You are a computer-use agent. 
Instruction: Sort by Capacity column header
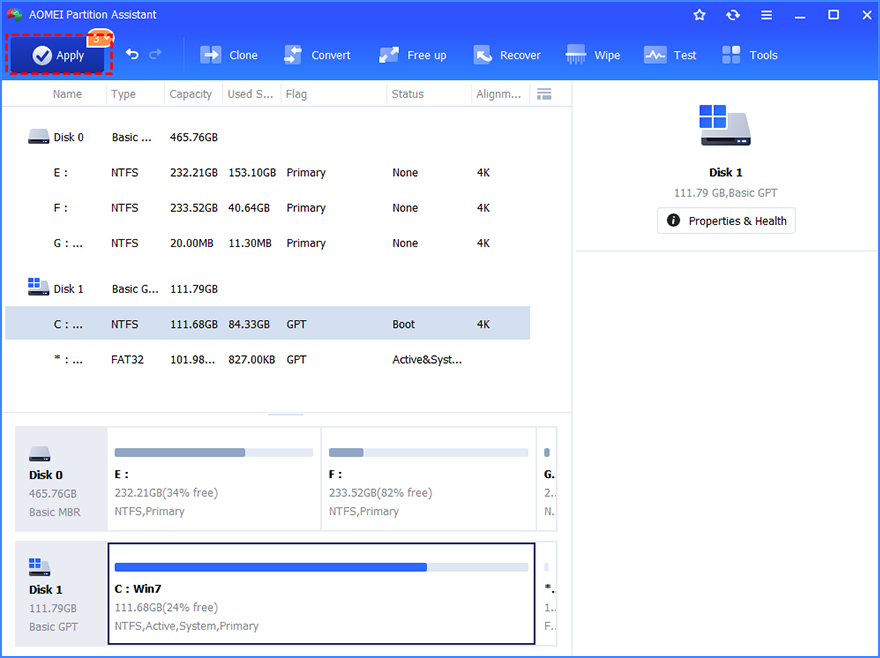(191, 94)
